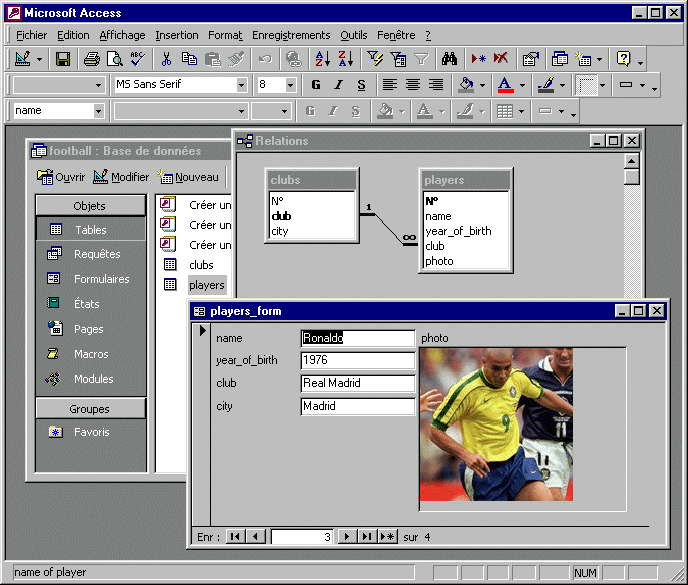Image resolution: width=688 pixels, height=585 pixels.
Task: Click the font color red A swatch
Action: pyautogui.click(x=505, y=85)
